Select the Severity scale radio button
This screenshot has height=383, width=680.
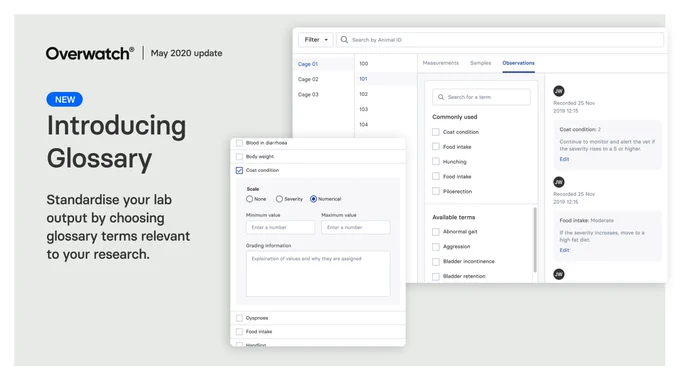click(279, 199)
